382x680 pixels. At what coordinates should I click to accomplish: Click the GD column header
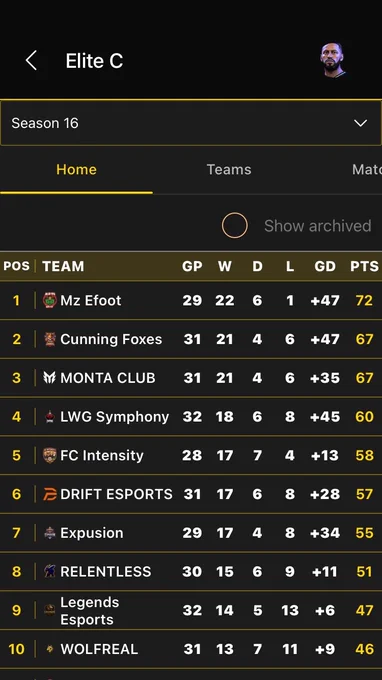(x=325, y=266)
